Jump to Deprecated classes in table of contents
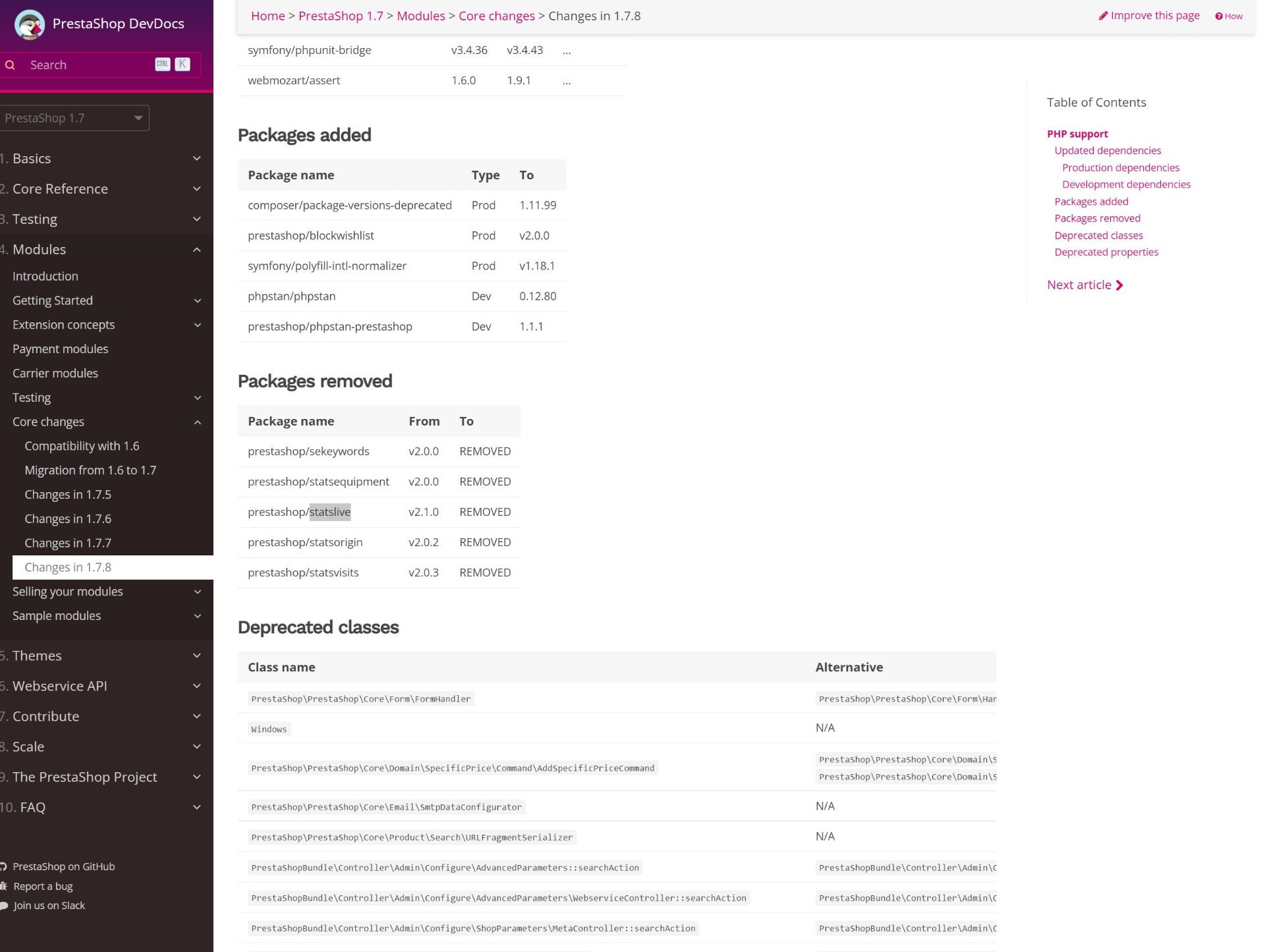Screen dimensions: 1265x952 coord(1098,235)
